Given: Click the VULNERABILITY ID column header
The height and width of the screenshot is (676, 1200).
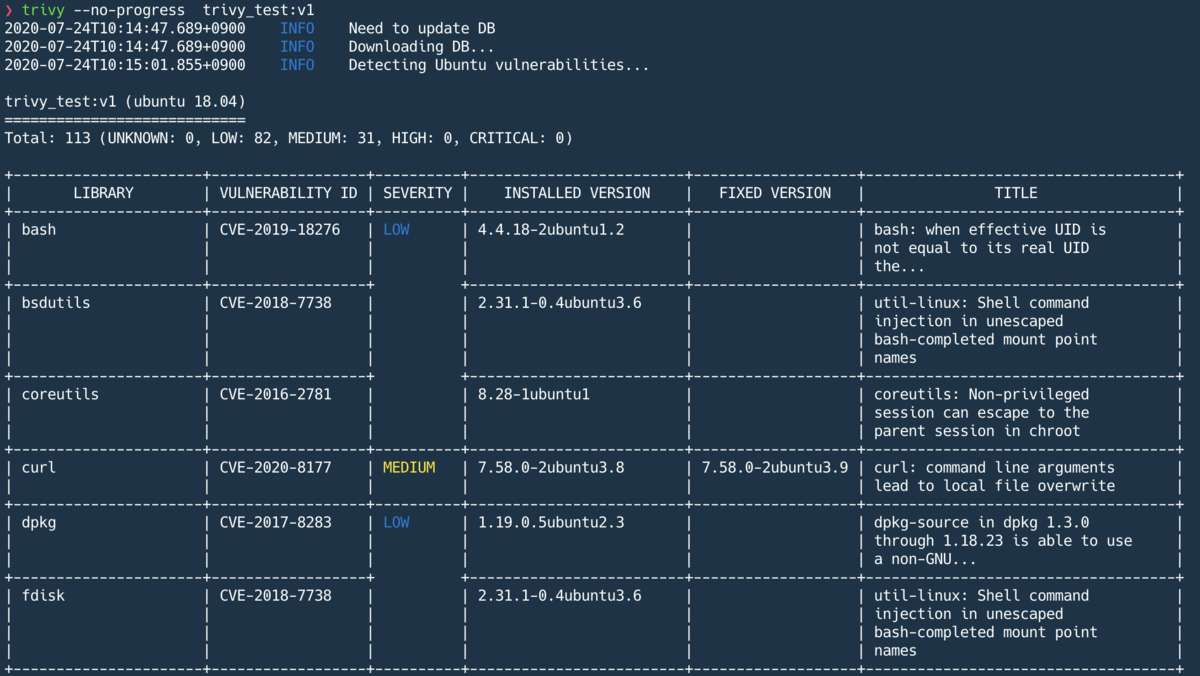Looking at the screenshot, I should [x=288, y=193].
